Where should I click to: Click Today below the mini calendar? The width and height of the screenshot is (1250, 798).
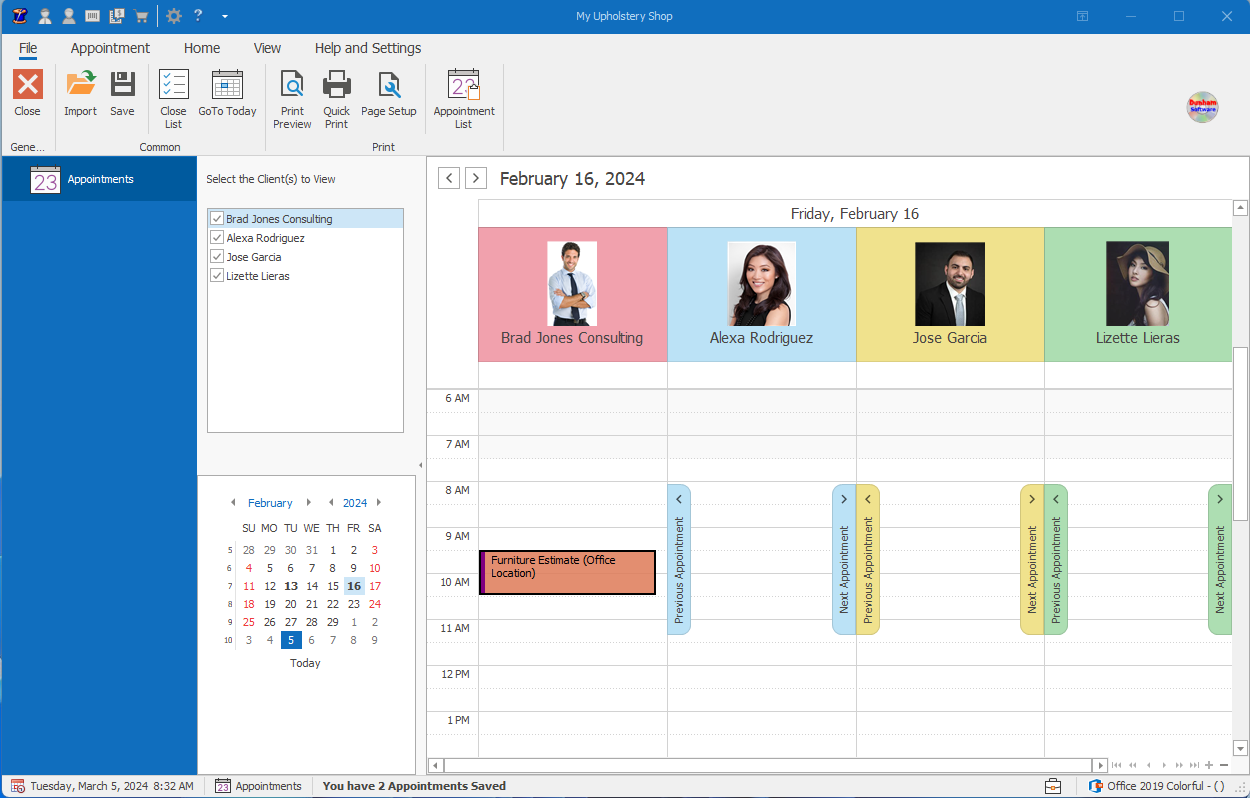pyautogui.click(x=305, y=662)
